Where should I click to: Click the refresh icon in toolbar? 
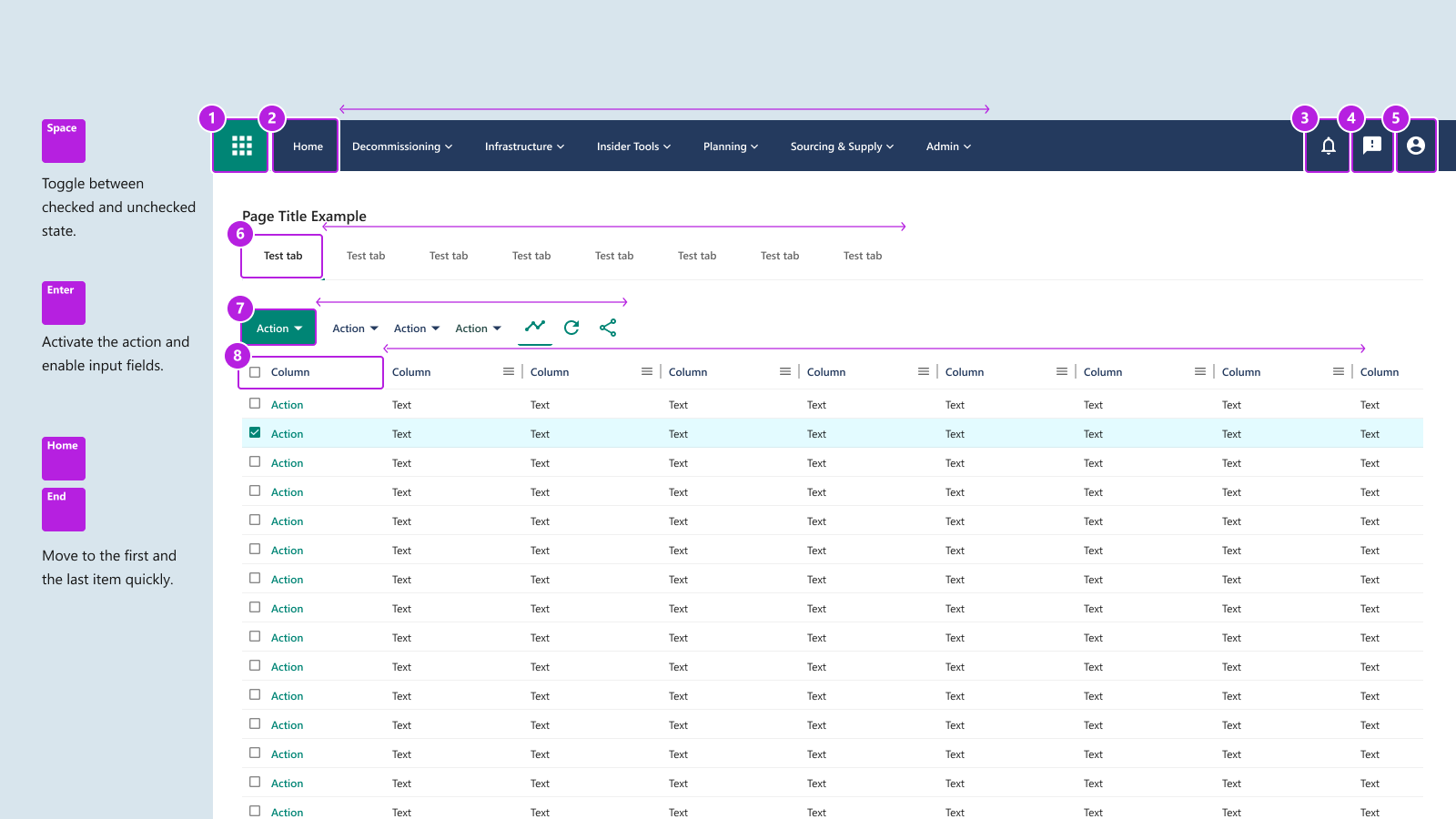pos(571,328)
